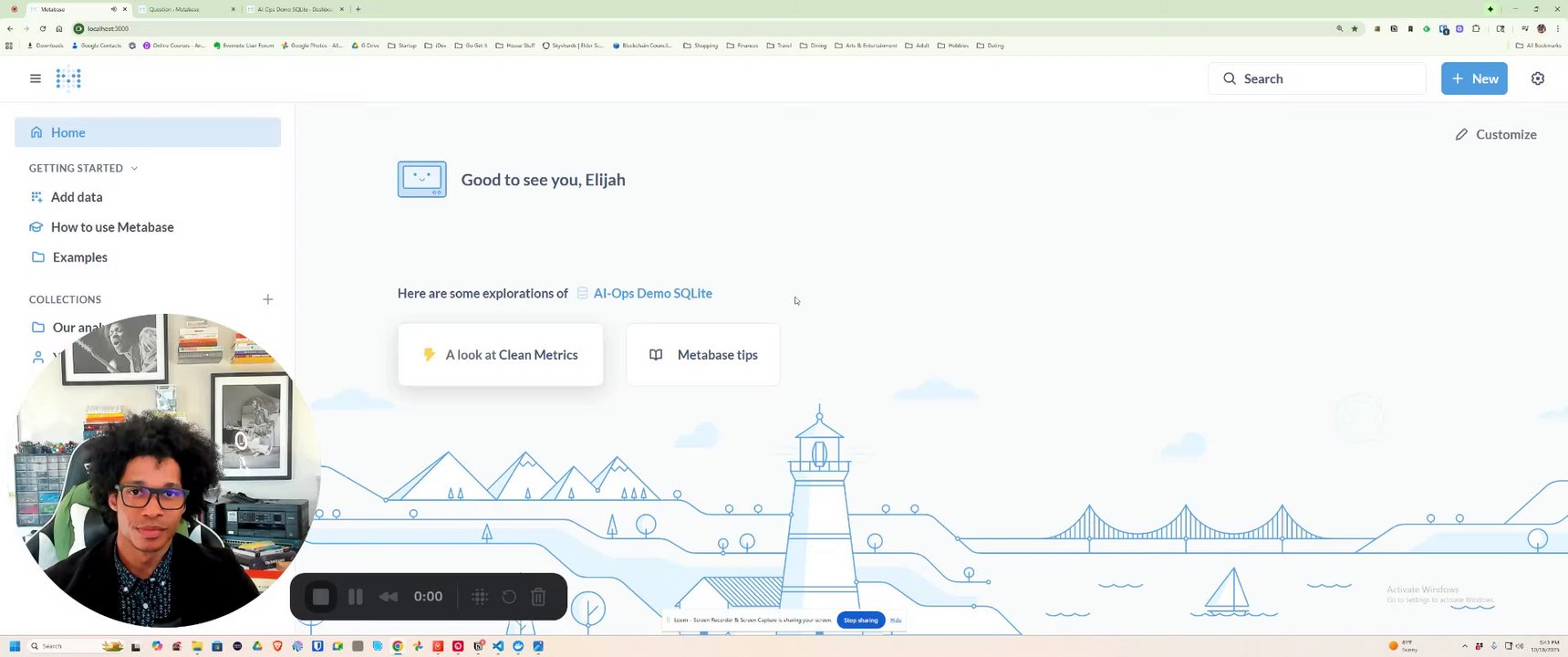
Task: Open the Windows Start menu
Action: point(15,646)
